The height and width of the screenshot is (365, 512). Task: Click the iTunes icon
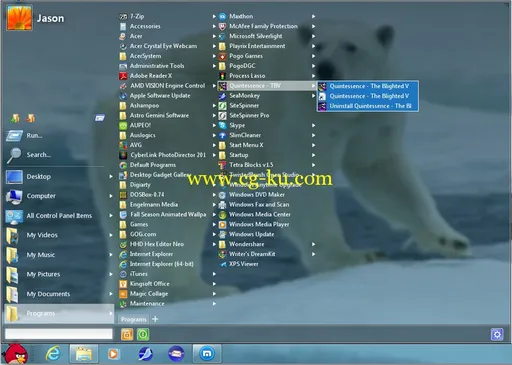tap(123, 274)
